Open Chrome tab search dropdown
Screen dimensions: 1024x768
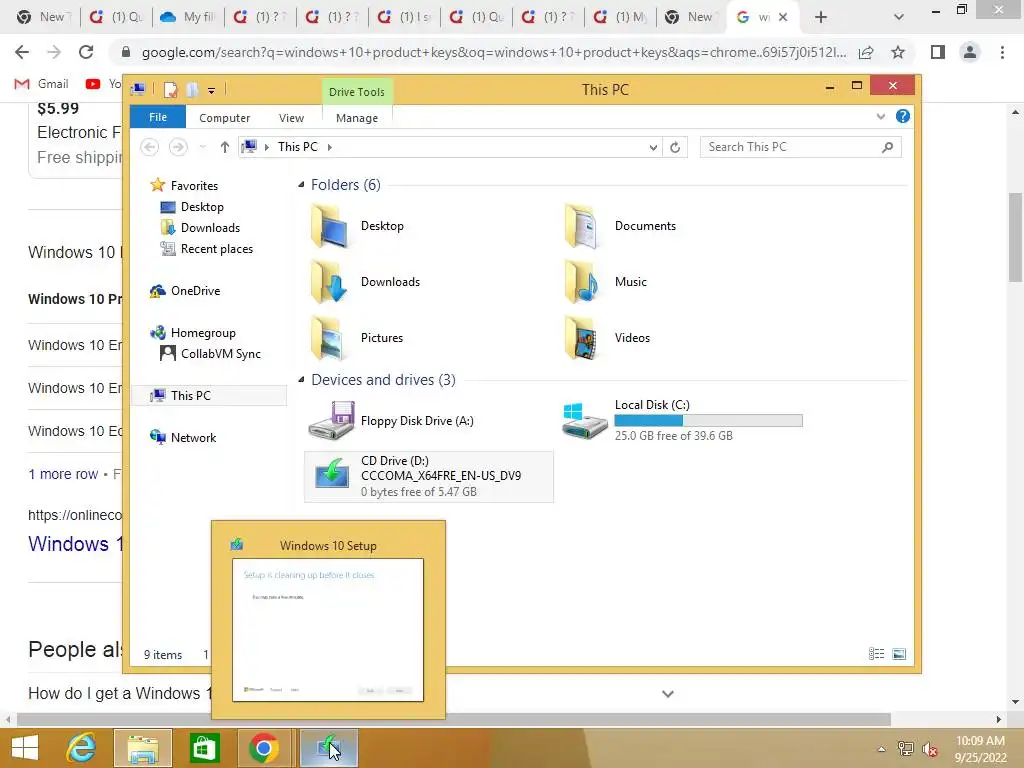pos(899,17)
